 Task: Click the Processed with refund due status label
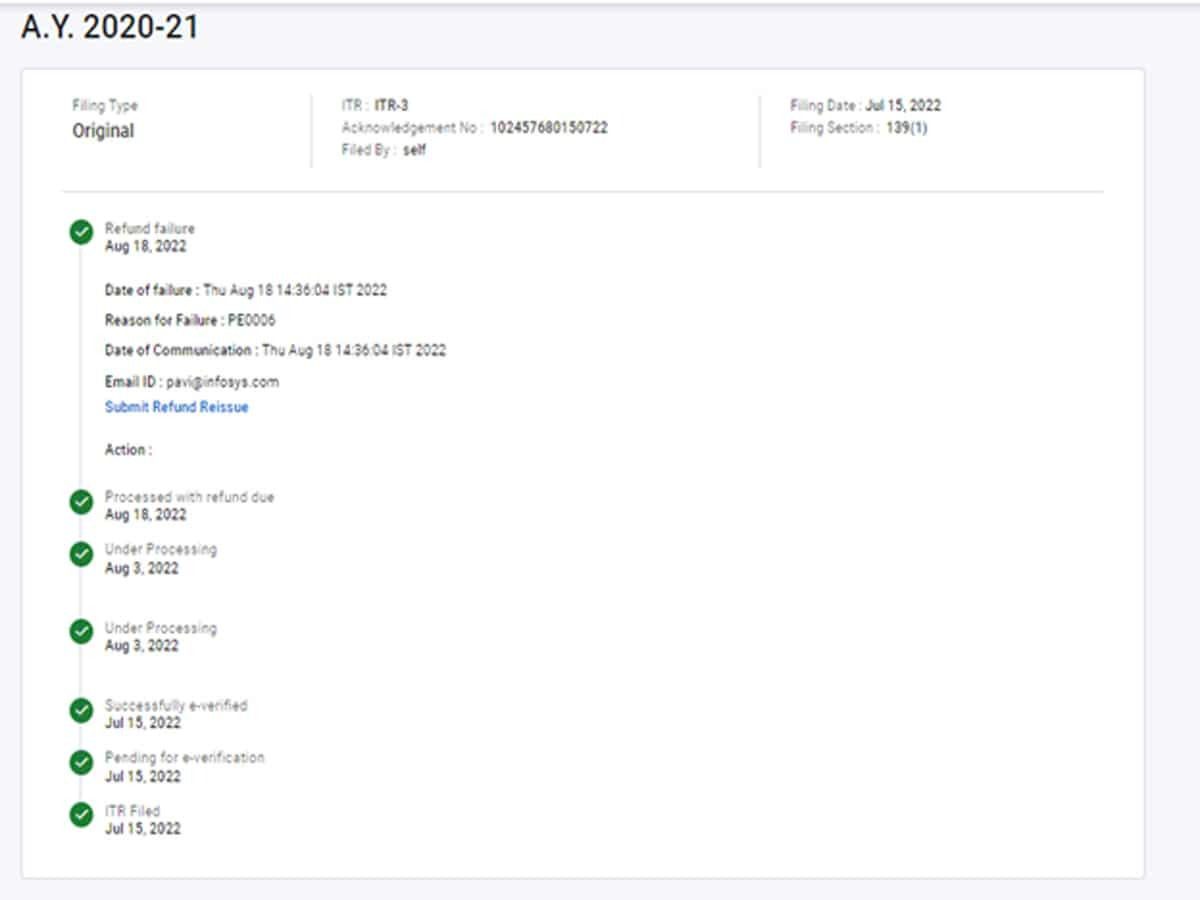189,497
